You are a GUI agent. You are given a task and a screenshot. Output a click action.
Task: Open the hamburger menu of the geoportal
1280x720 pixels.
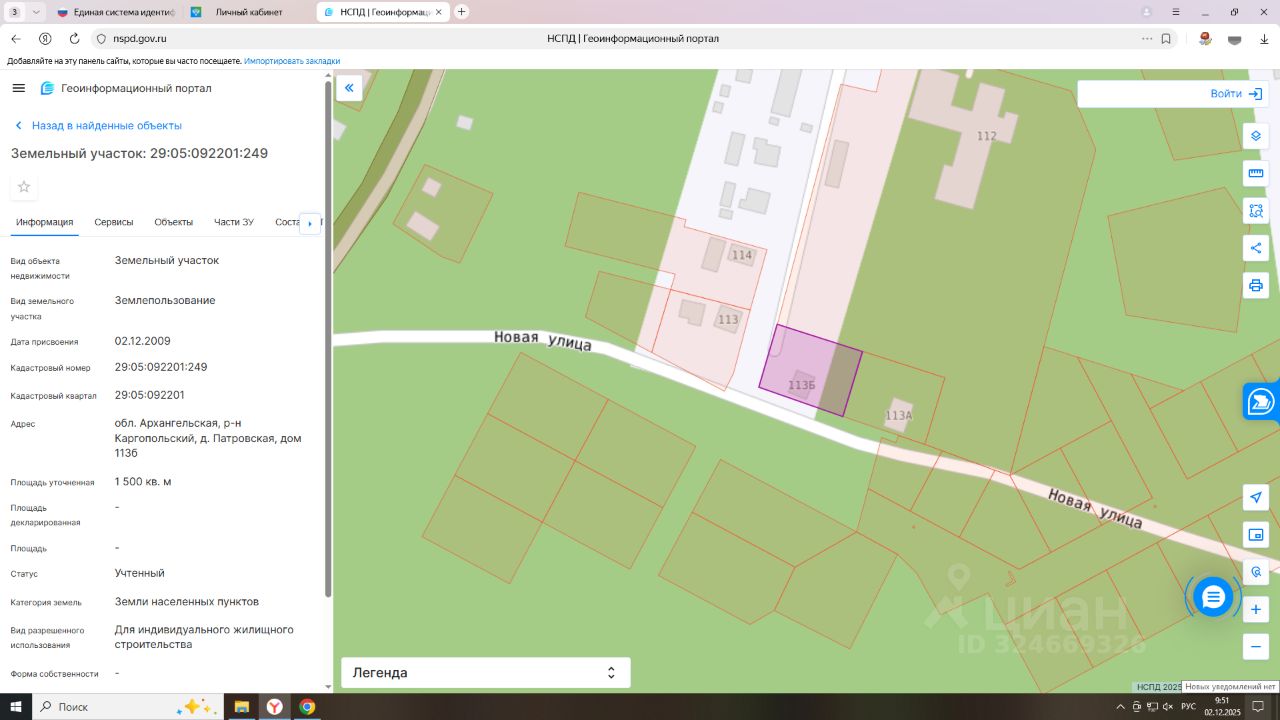[18, 88]
